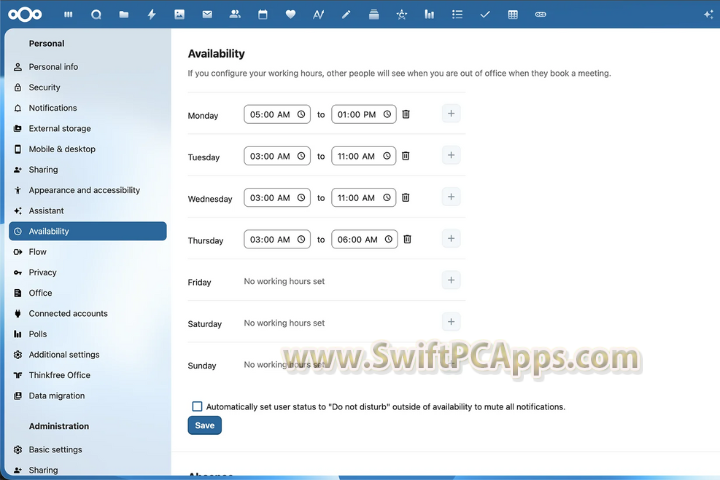
Task: Open the Files folder icon
Action: click(x=124, y=15)
